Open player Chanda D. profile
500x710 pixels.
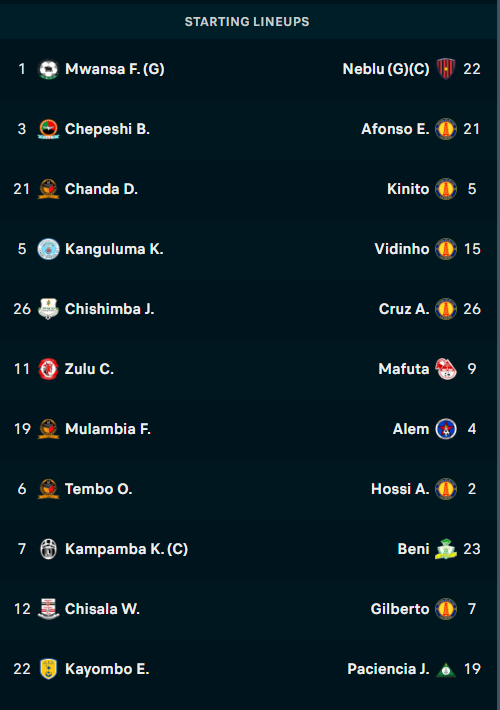tap(101, 189)
